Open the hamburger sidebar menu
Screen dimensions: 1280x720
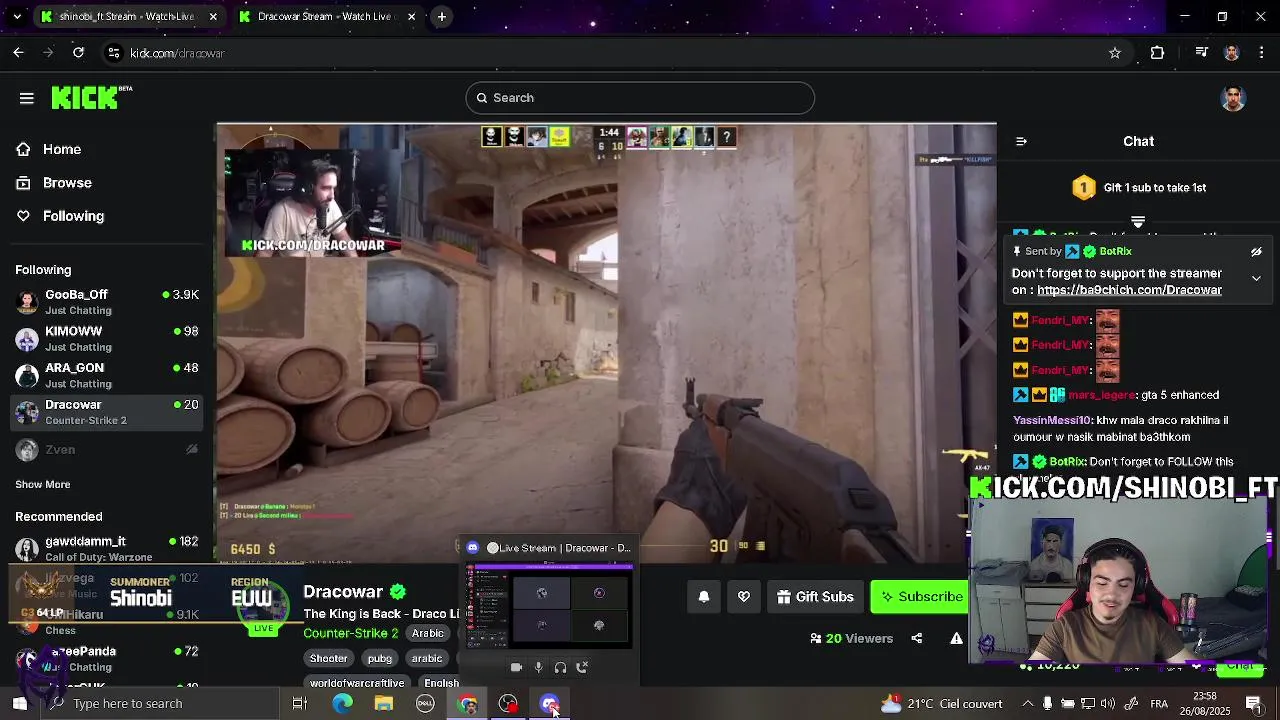(27, 98)
